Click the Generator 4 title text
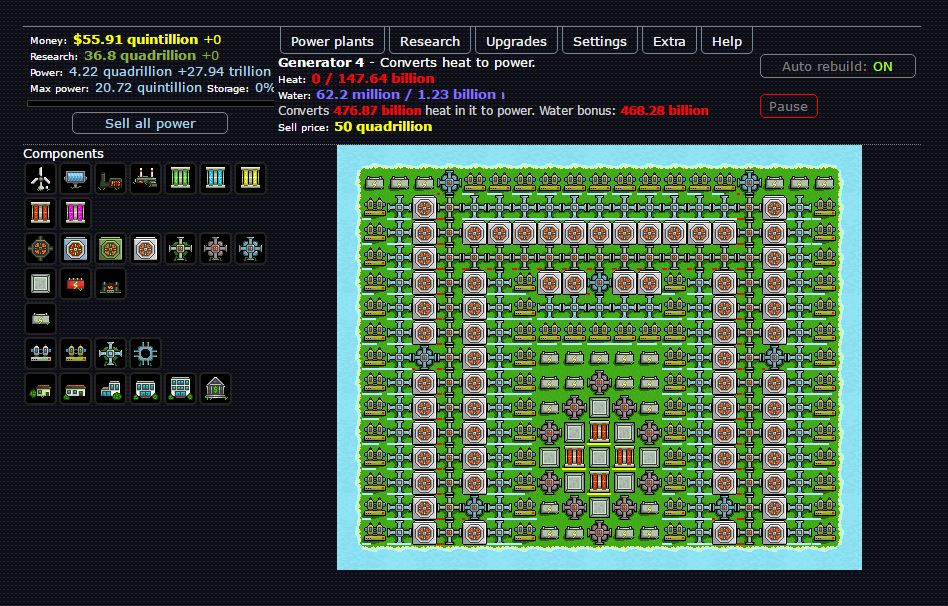The height and width of the screenshot is (606, 948). point(321,62)
